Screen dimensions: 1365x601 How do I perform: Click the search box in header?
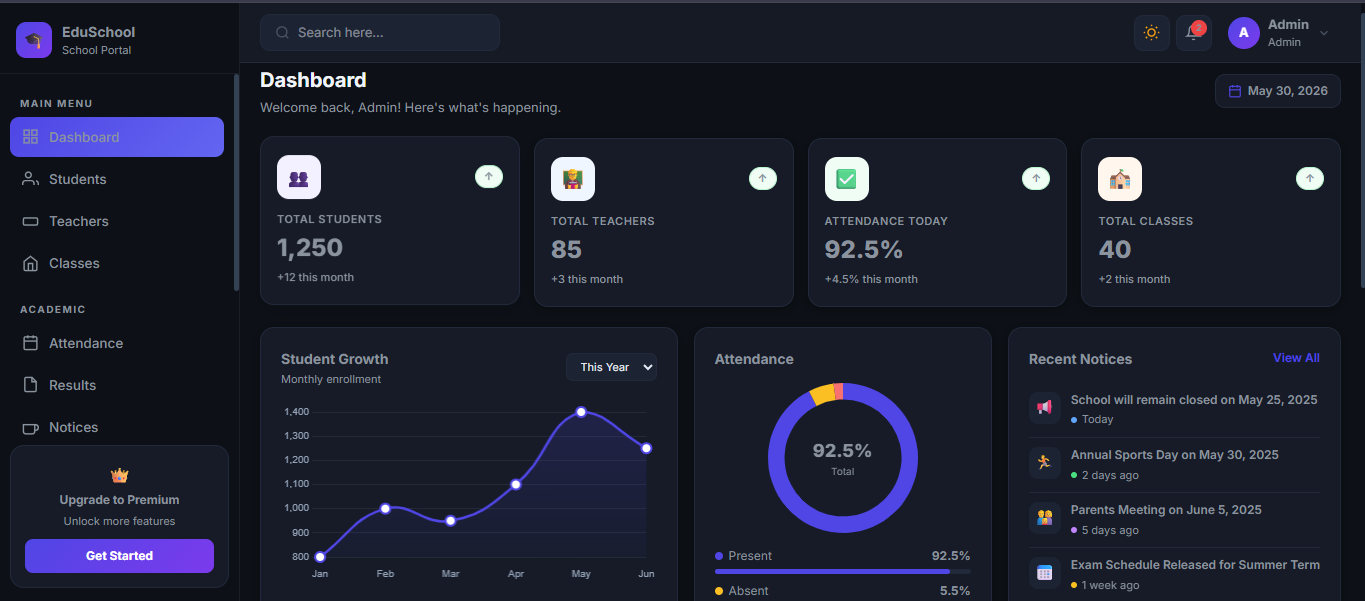pos(380,32)
